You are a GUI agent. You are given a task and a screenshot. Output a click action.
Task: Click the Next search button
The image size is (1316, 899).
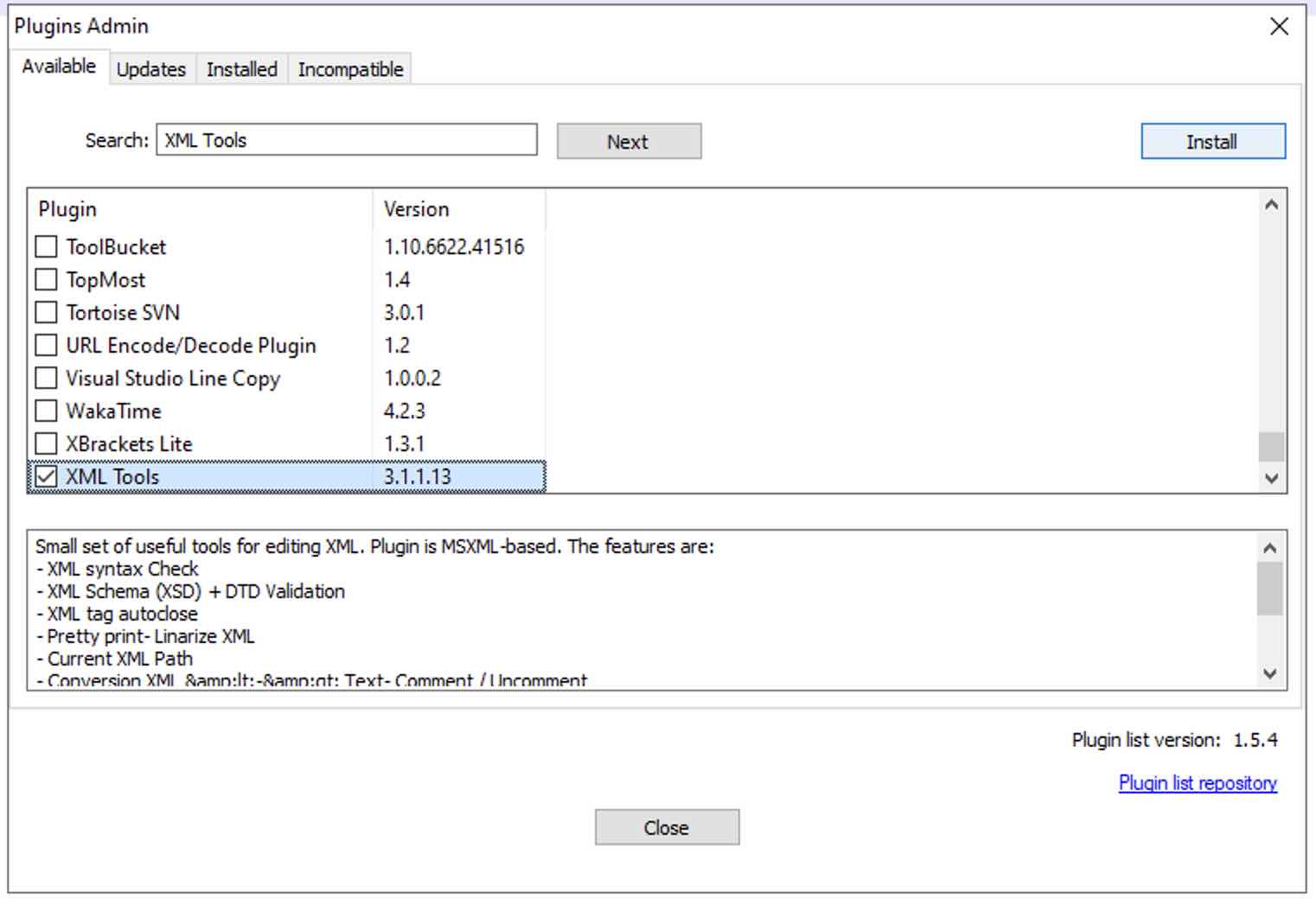coord(629,141)
